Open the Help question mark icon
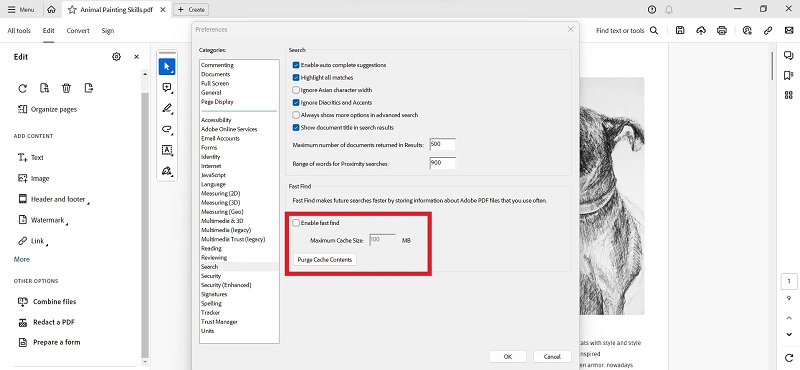800x370 pixels. click(x=652, y=9)
